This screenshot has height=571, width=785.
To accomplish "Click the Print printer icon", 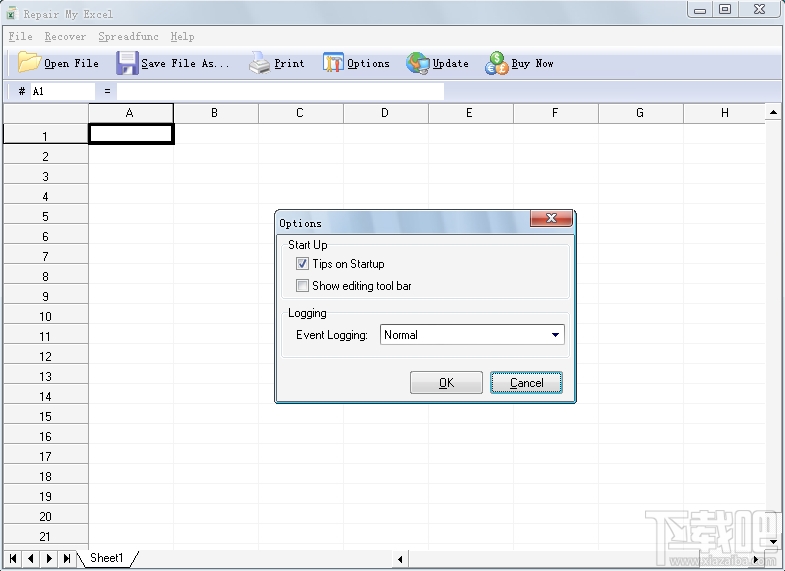I will click(x=259, y=63).
